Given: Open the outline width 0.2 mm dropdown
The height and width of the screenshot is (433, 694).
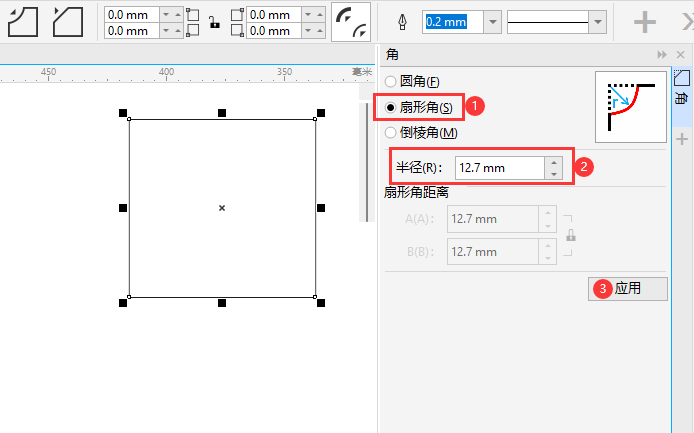Looking at the screenshot, I should coord(492,22).
